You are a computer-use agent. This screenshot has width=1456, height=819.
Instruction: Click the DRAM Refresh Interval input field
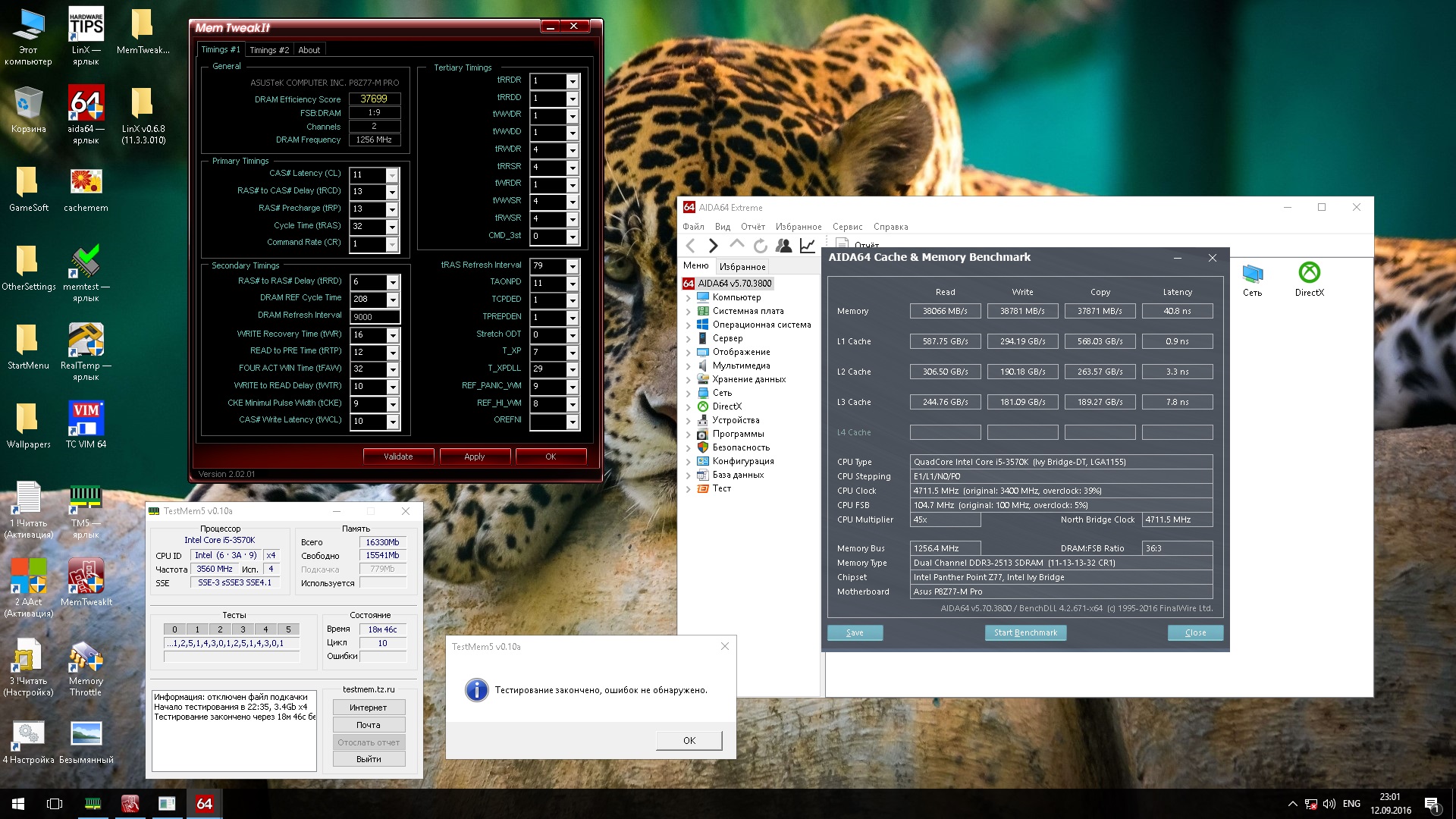[x=375, y=317]
